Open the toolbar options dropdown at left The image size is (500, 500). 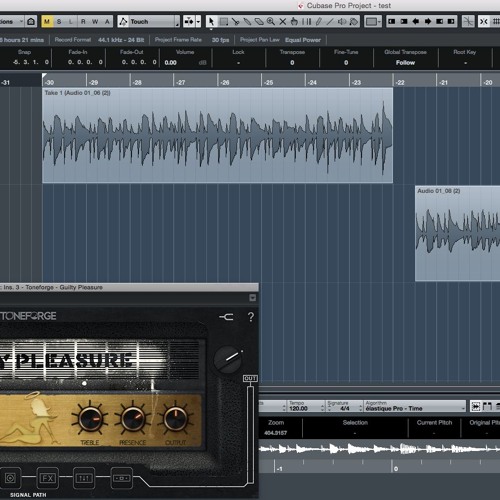pos(12,22)
